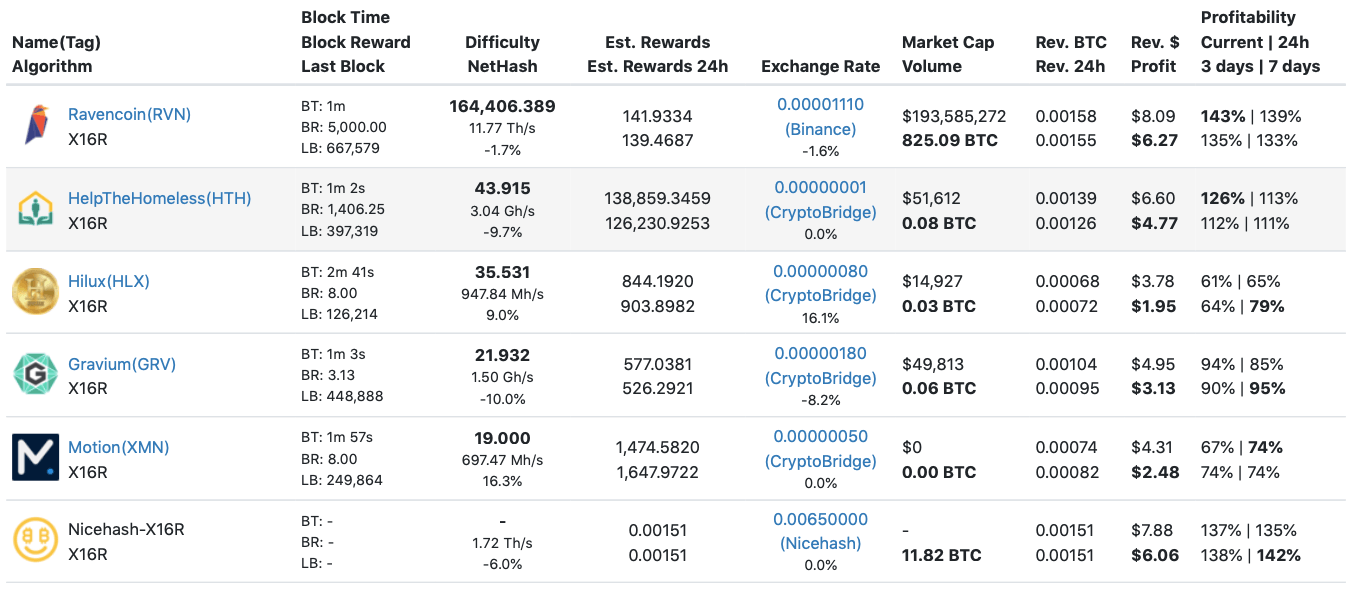Click the Gravium green gem icon
The height and width of the screenshot is (600, 1356).
[x=36, y=375]
